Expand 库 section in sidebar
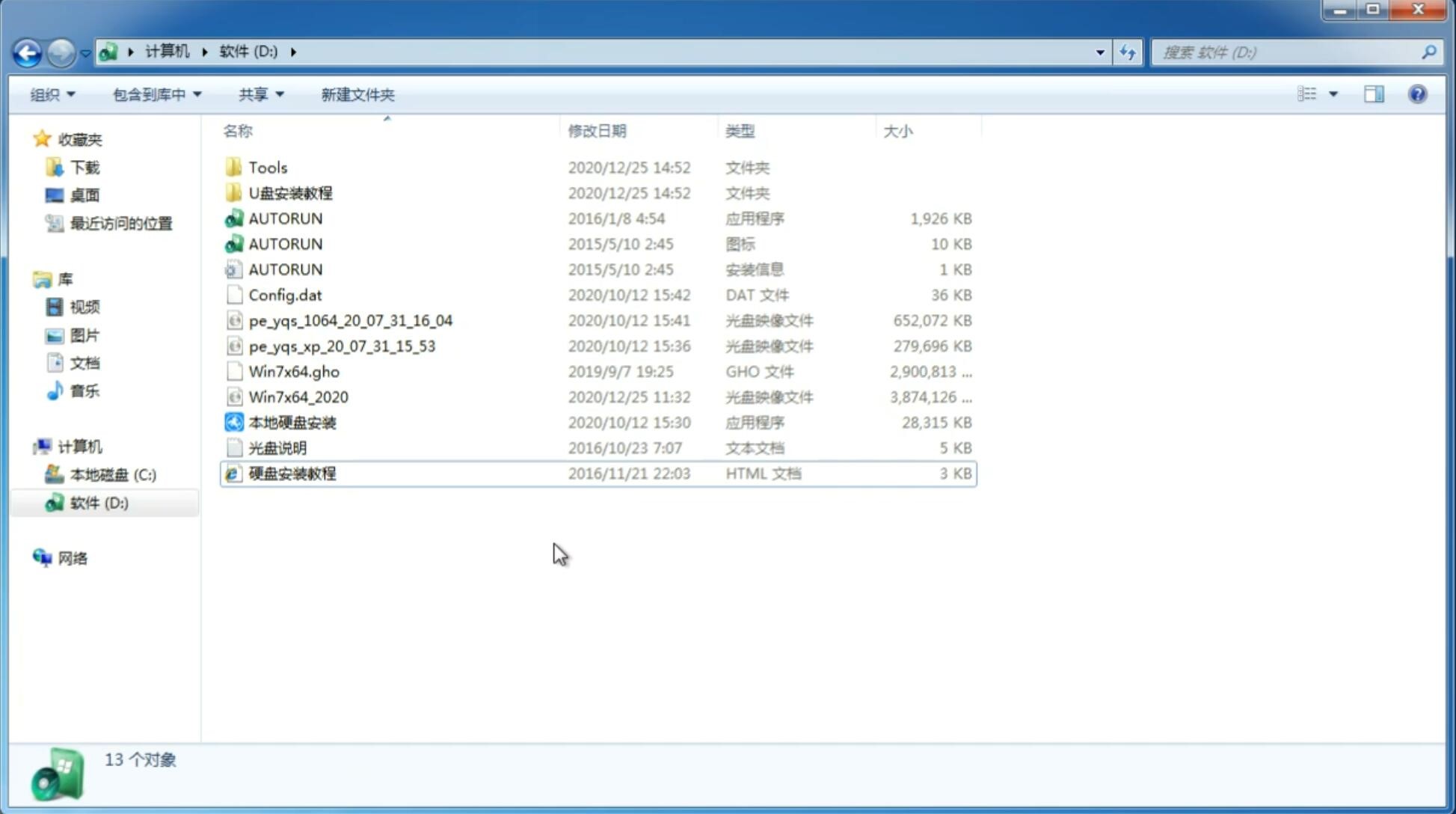This screenshot has height=814, width=1456. pyautogui.click(x=27, y=279)
